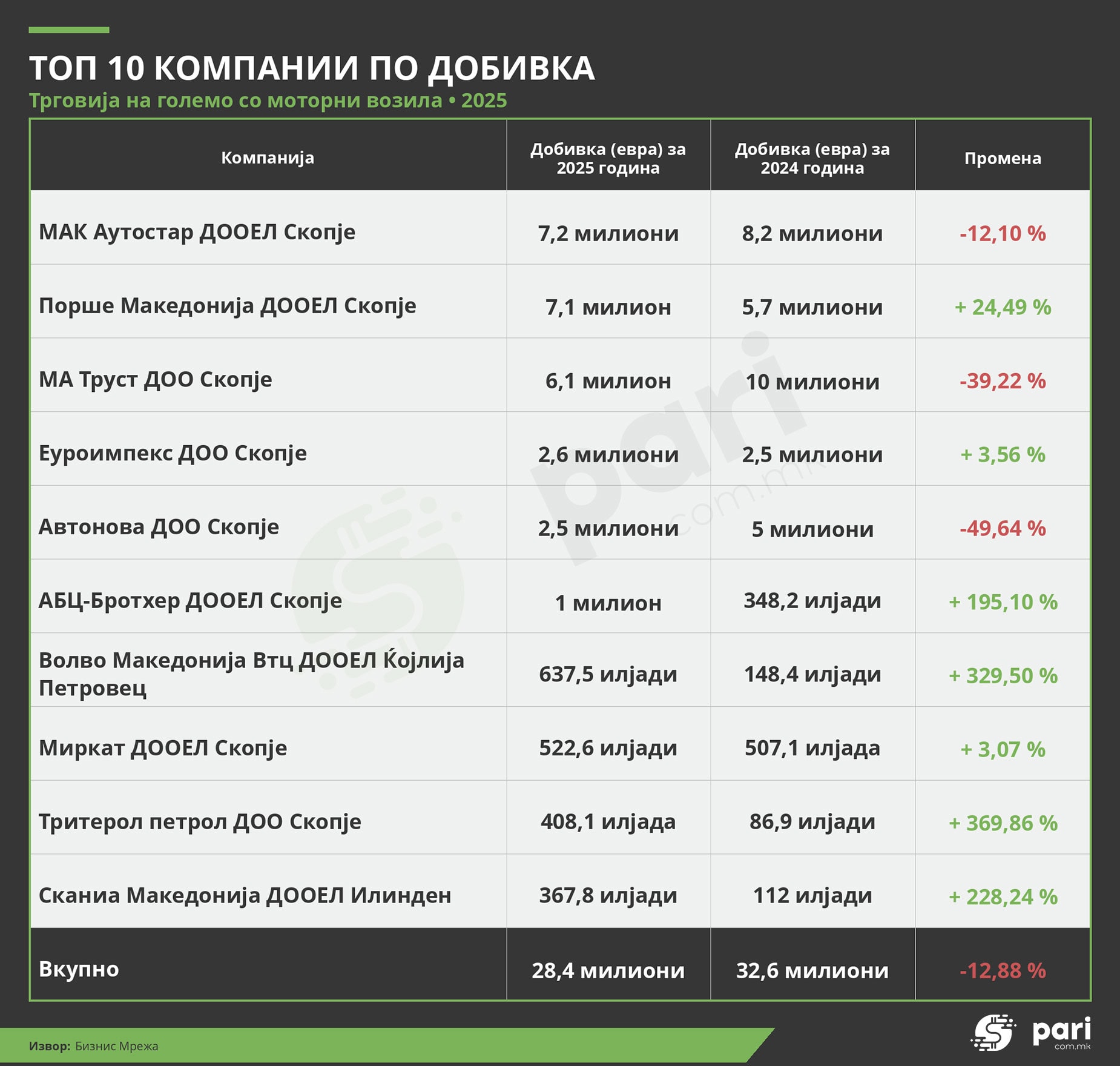Click Еуроимпекс's 2025 profit '2,6 милиони'
The height and width of the screenshot is (1066, 1120).
[x=608, y=455]
